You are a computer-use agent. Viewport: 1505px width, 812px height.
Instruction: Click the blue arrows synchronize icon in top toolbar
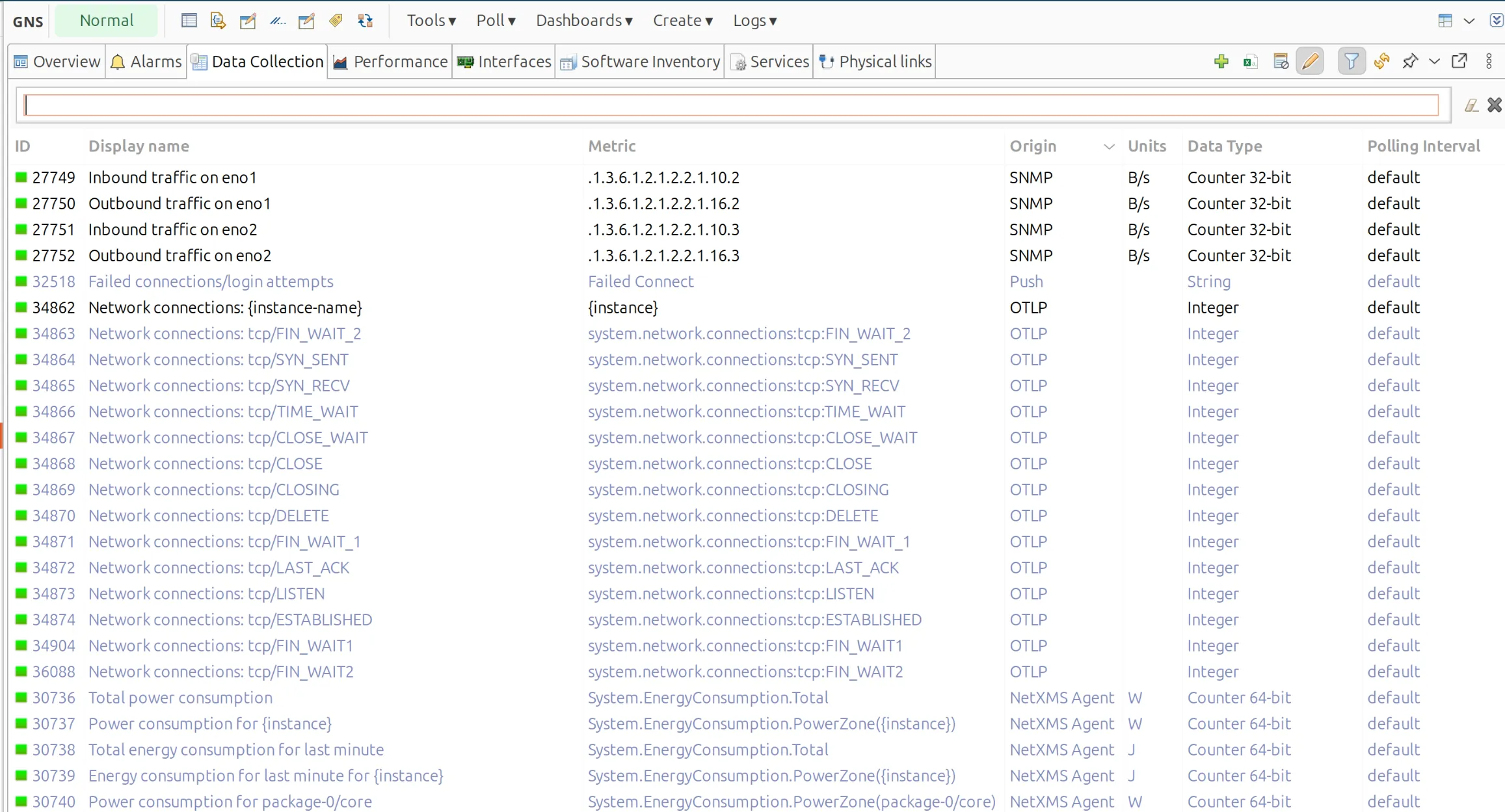(x=366, y=21)
